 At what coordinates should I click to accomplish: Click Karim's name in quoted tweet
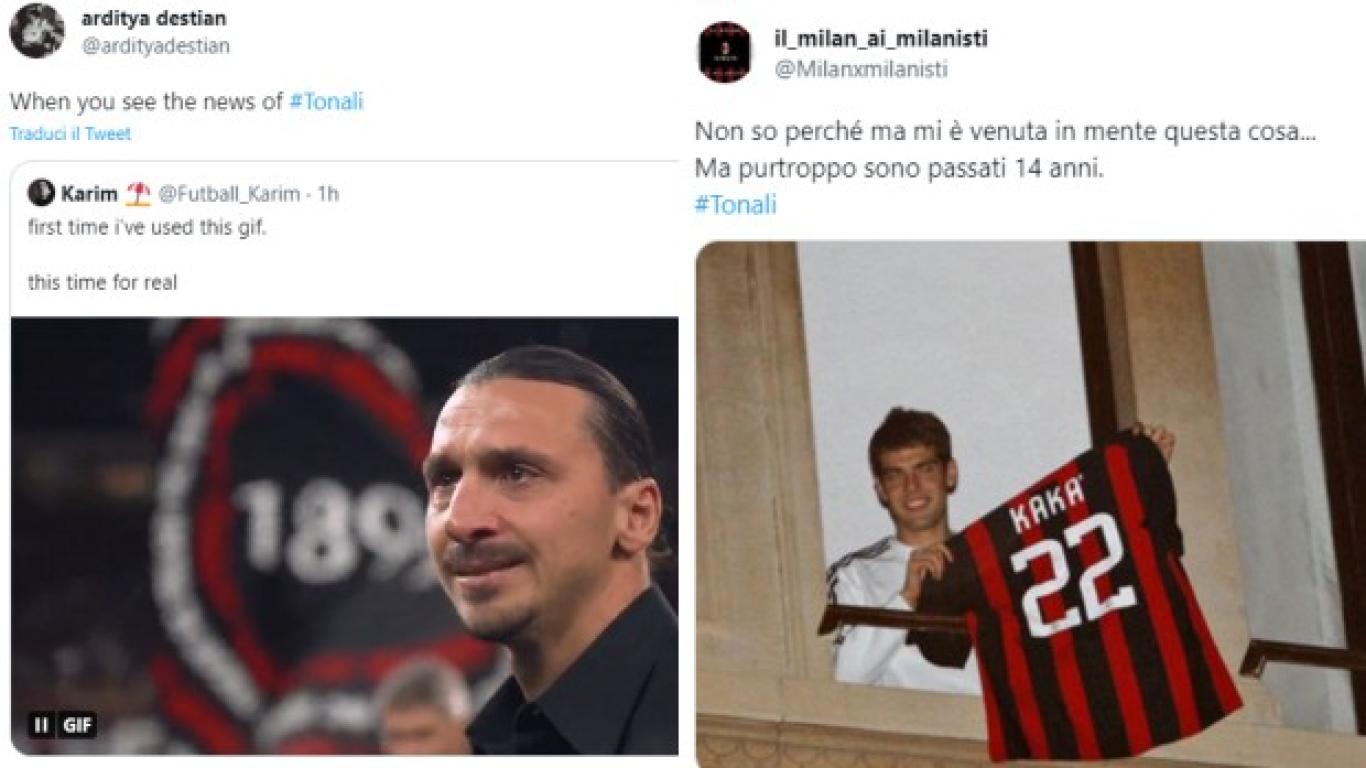click(89, 193)
